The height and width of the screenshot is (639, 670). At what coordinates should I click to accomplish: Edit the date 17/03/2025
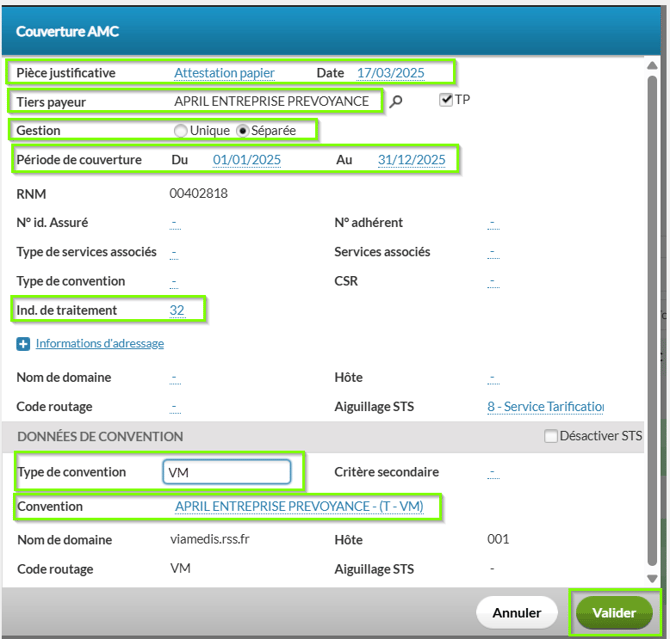pos(390,73)
